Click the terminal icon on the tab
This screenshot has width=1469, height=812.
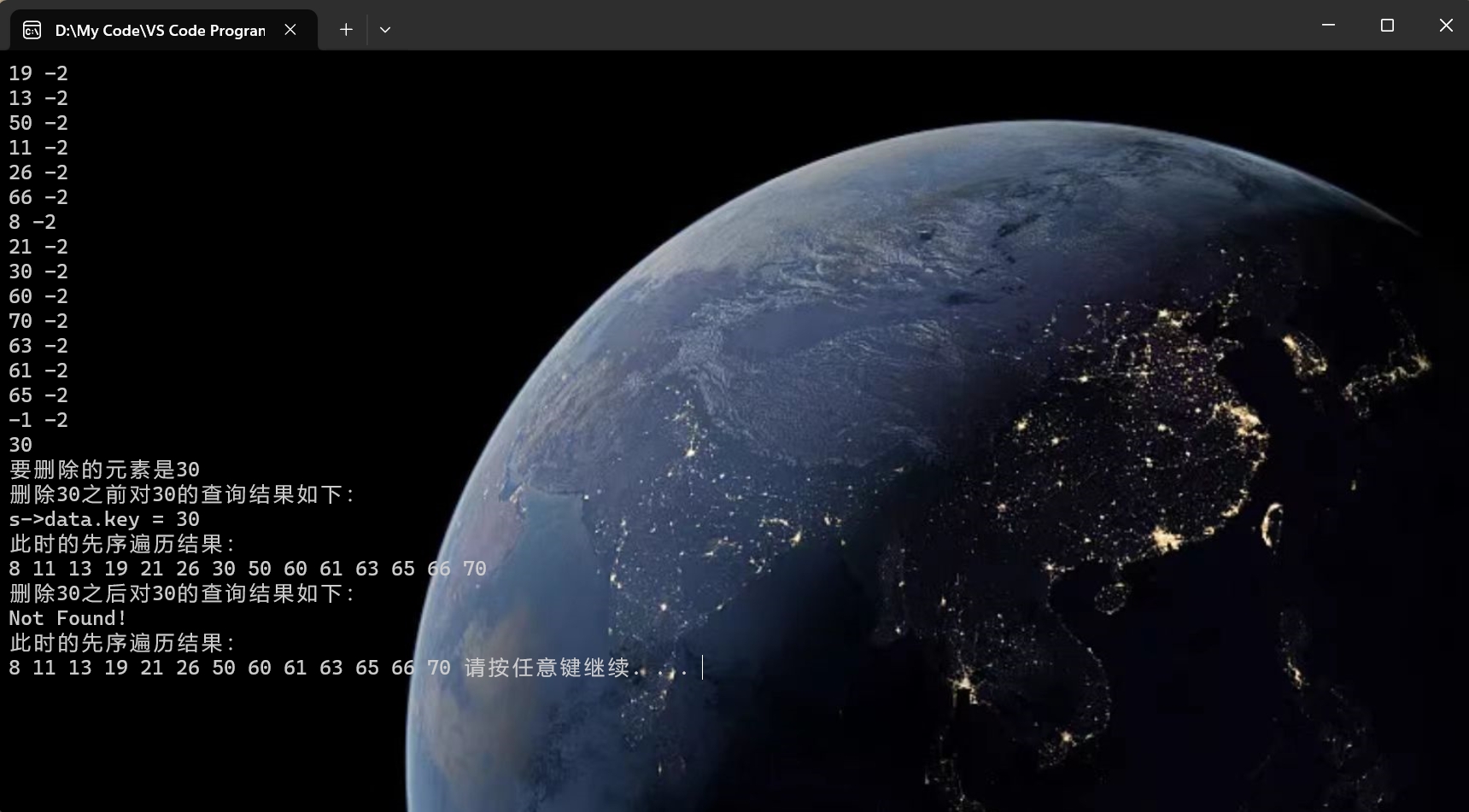(32, 30)
